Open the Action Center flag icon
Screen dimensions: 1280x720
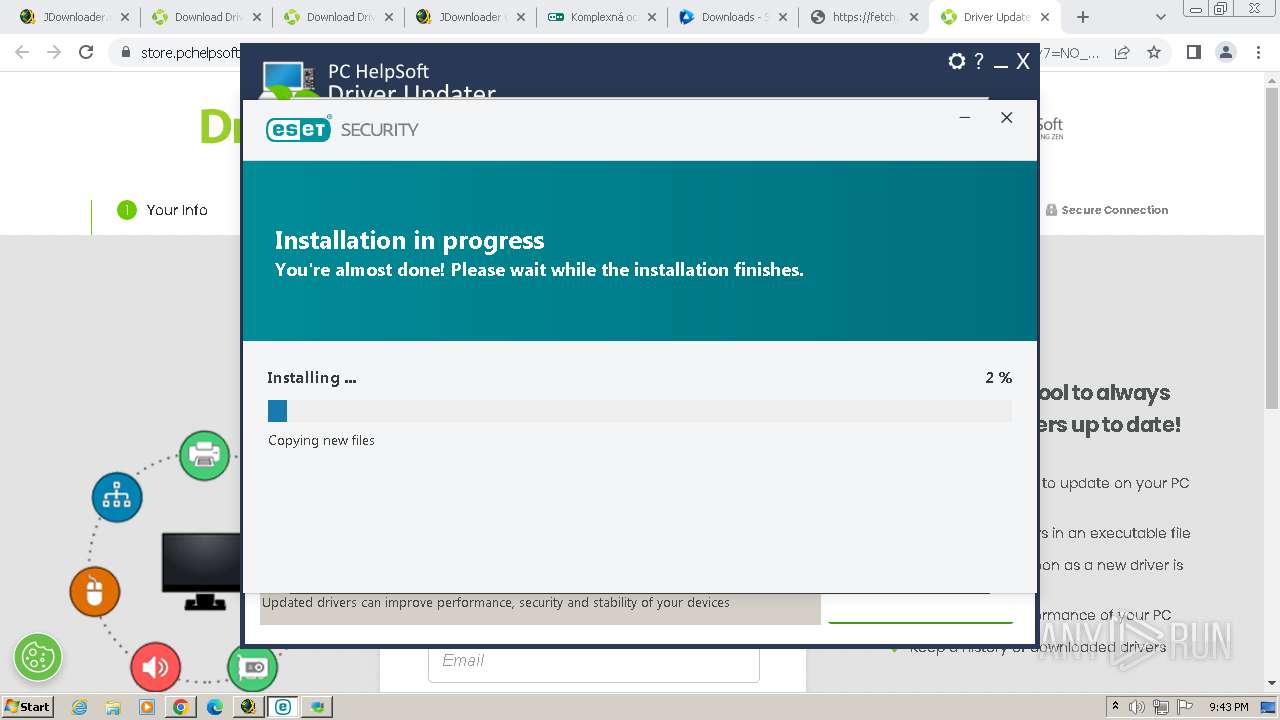tap(1186, 707)
